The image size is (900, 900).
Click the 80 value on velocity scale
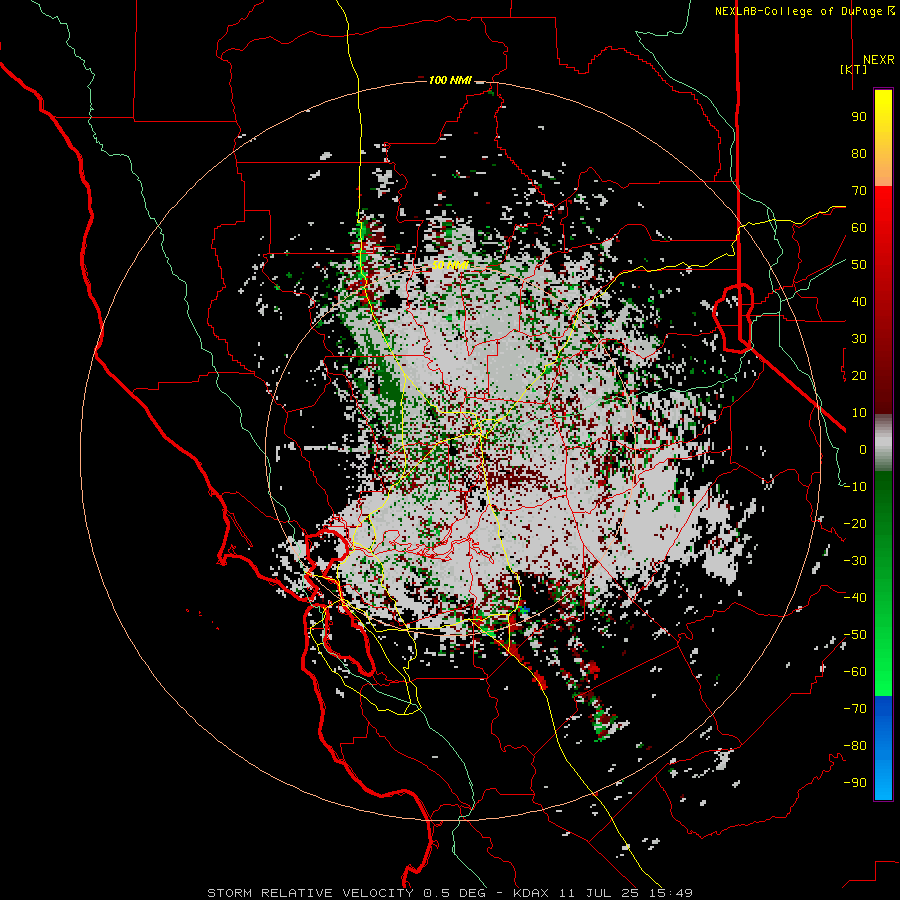(x=859, y=153)
